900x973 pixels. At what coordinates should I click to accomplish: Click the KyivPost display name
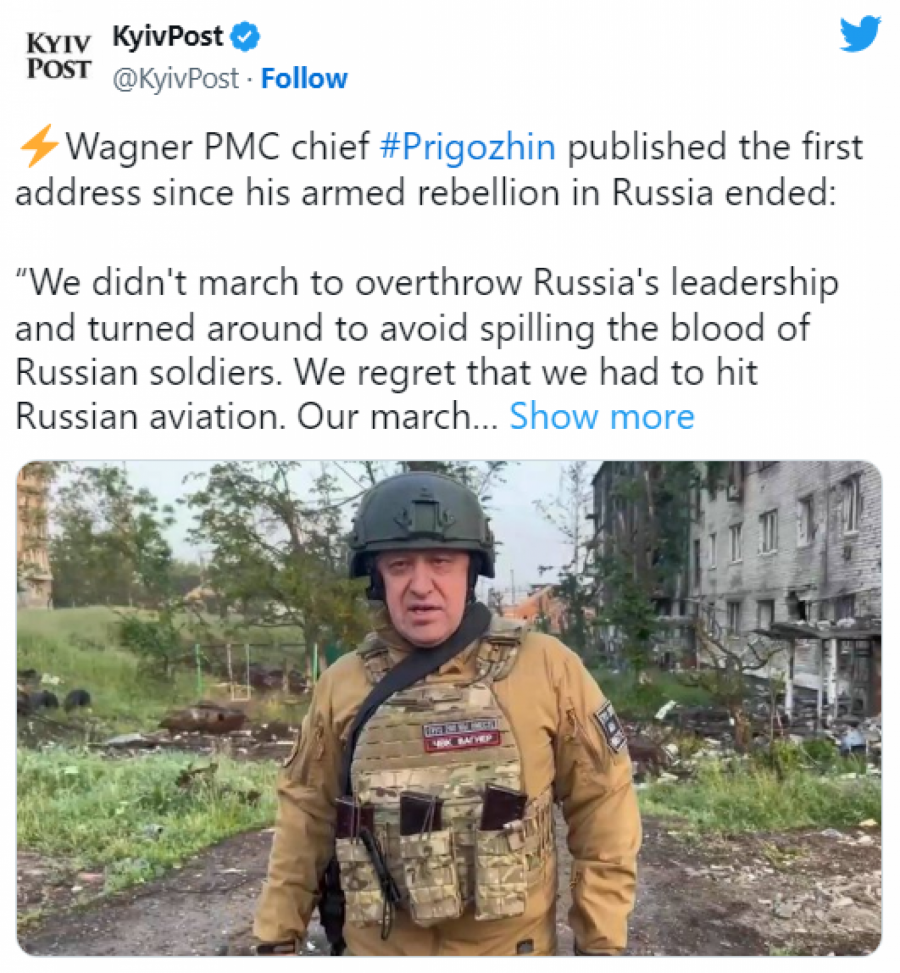[x=167, y=38]
